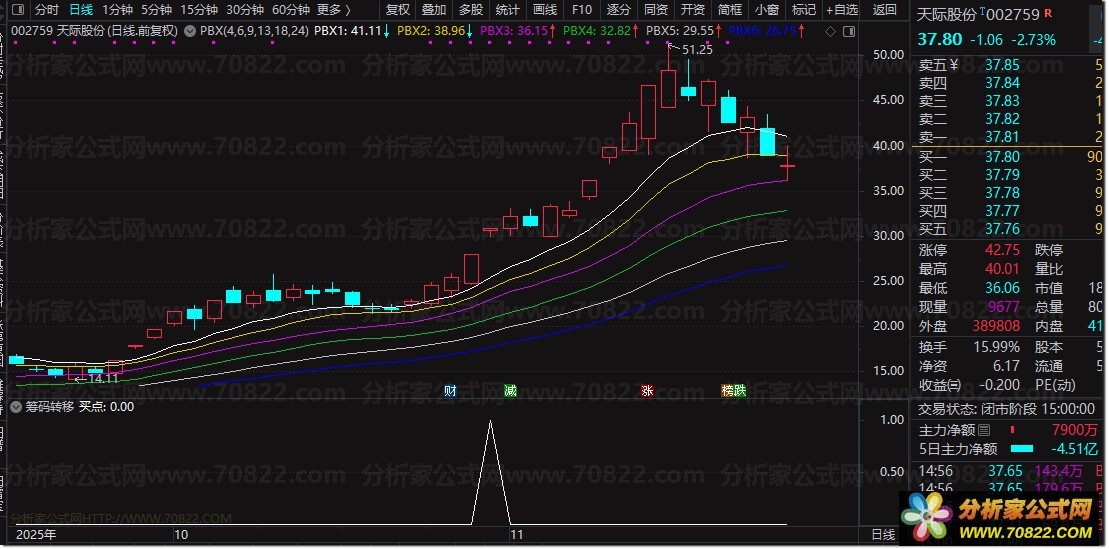Click the 返回 button
Screen dimensions: 1109x549
(884, 10)
